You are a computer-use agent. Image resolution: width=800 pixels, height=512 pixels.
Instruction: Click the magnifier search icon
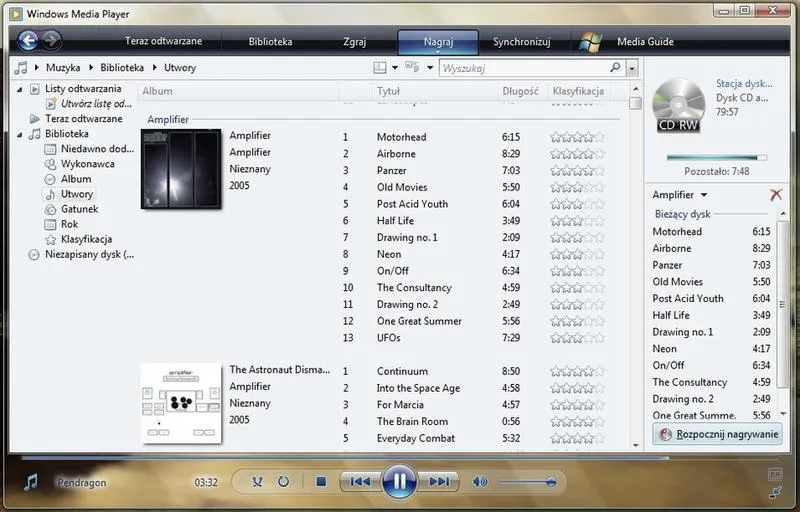(615, 67)
